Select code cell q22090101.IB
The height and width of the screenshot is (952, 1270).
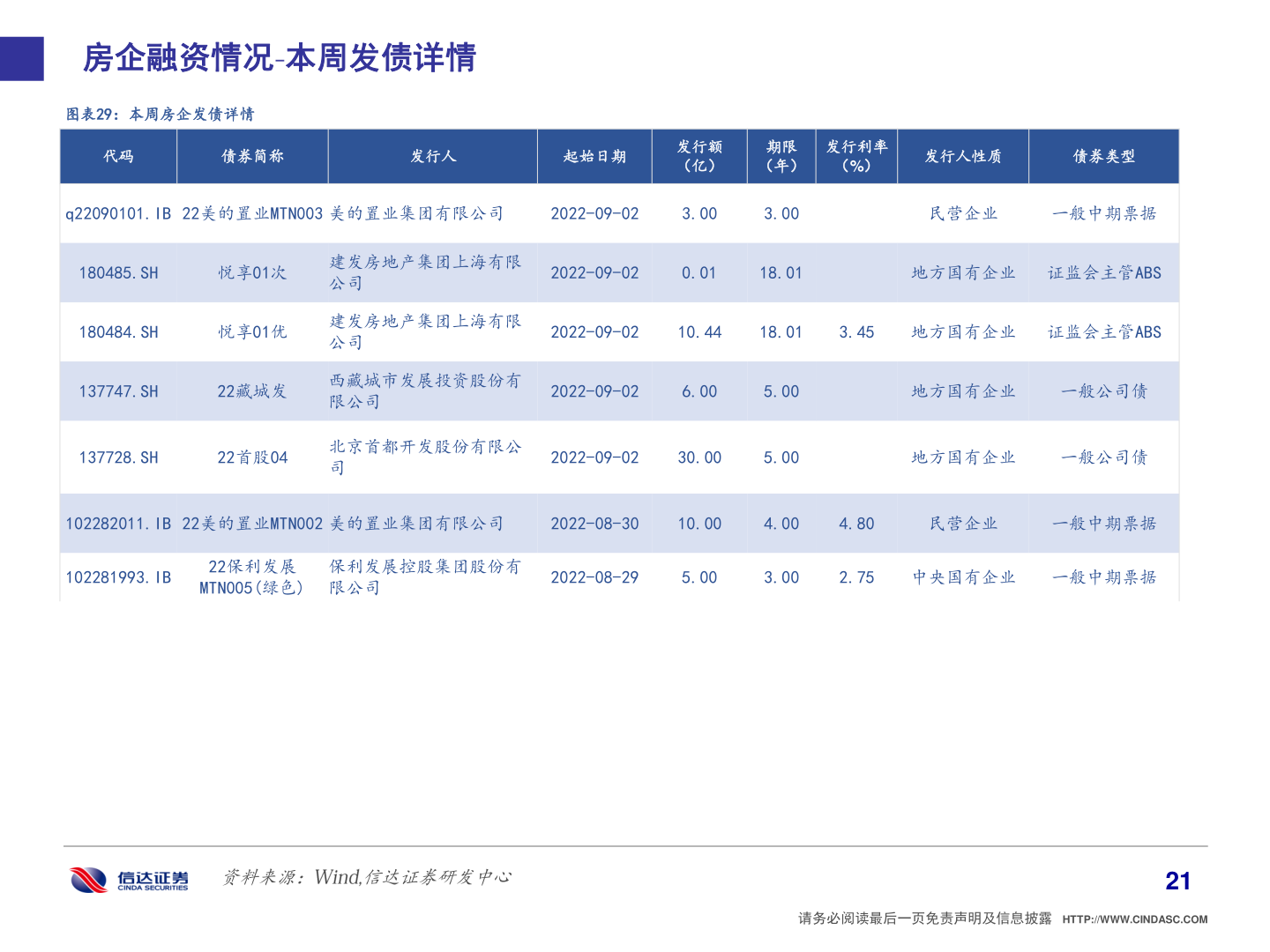click(118, 213)
